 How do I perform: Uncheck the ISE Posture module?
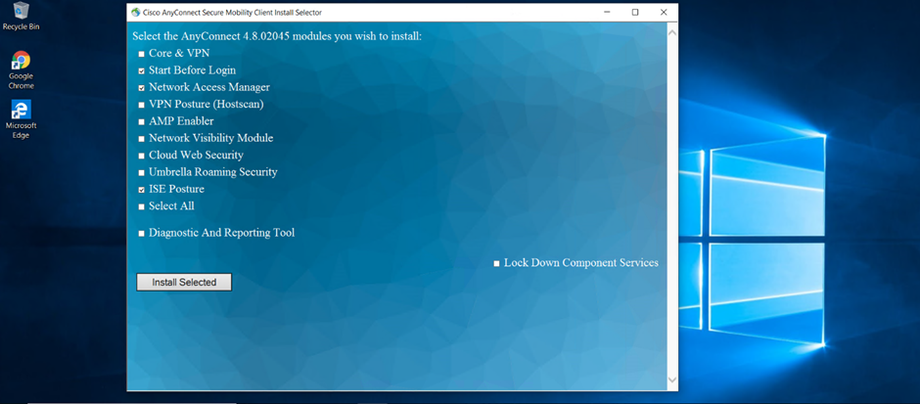141,190
